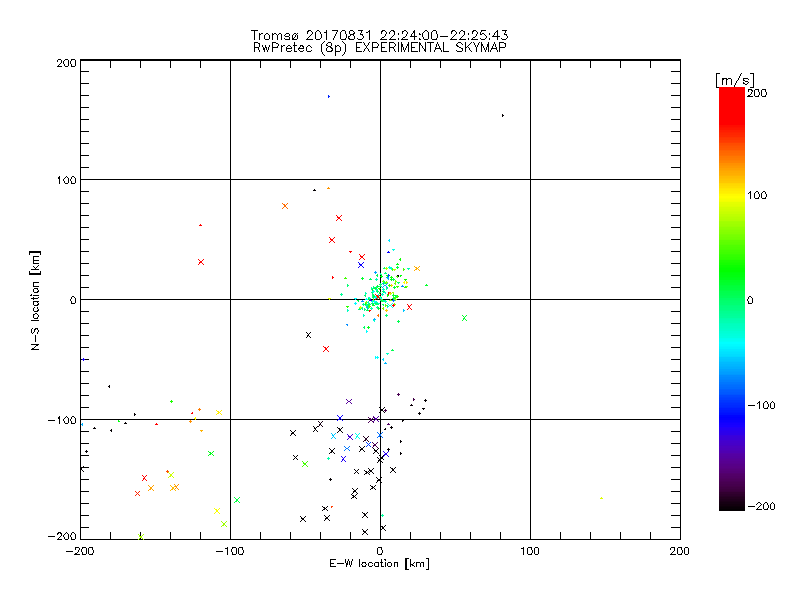Click the '[m/s]' unit label above color bar

point(735,80)
